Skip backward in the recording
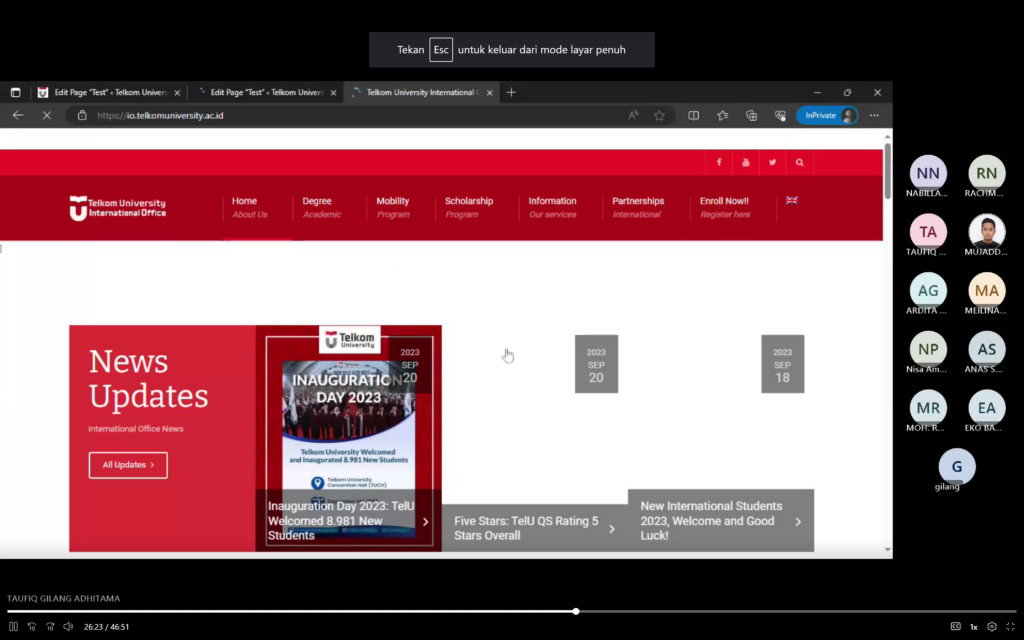1024x640 pixels. pyautogui.click(x=32, y=626)
